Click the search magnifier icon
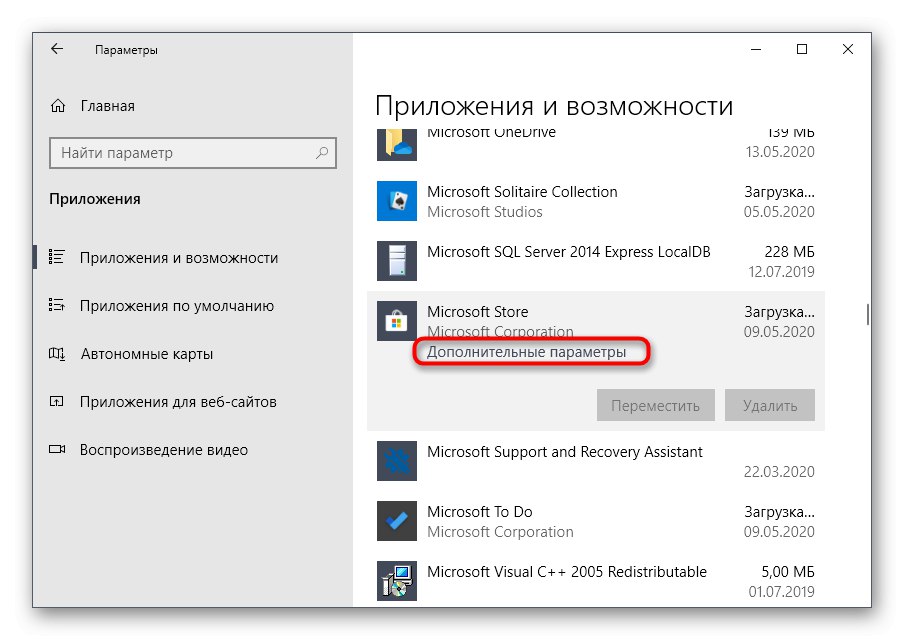Image resolution: width=904 pixels, height=640 pixels. (322, 153)
